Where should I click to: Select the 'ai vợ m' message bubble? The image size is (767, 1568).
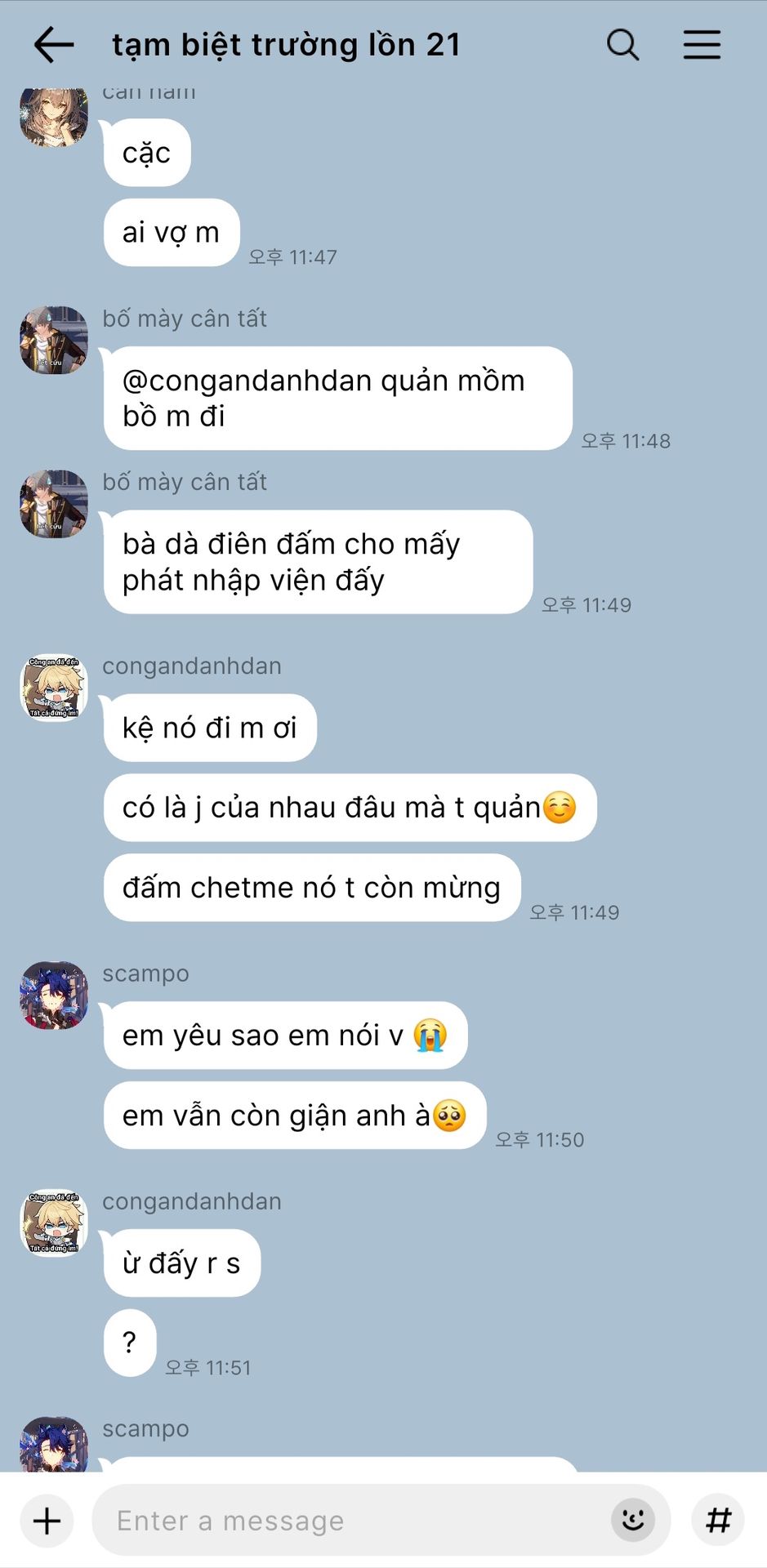(x=172, y=233)
